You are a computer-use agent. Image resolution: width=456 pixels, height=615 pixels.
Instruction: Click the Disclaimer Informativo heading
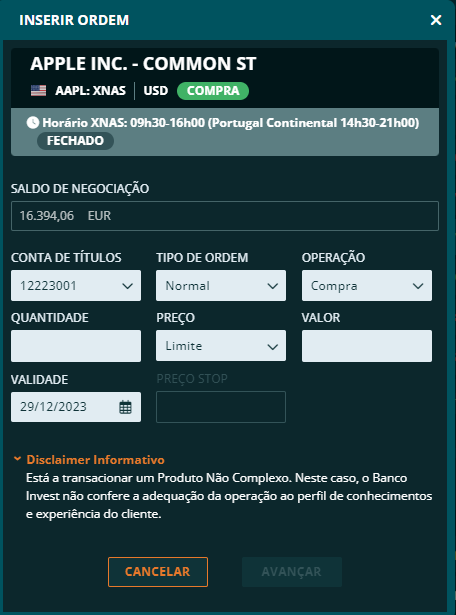(x=95, y=459)
